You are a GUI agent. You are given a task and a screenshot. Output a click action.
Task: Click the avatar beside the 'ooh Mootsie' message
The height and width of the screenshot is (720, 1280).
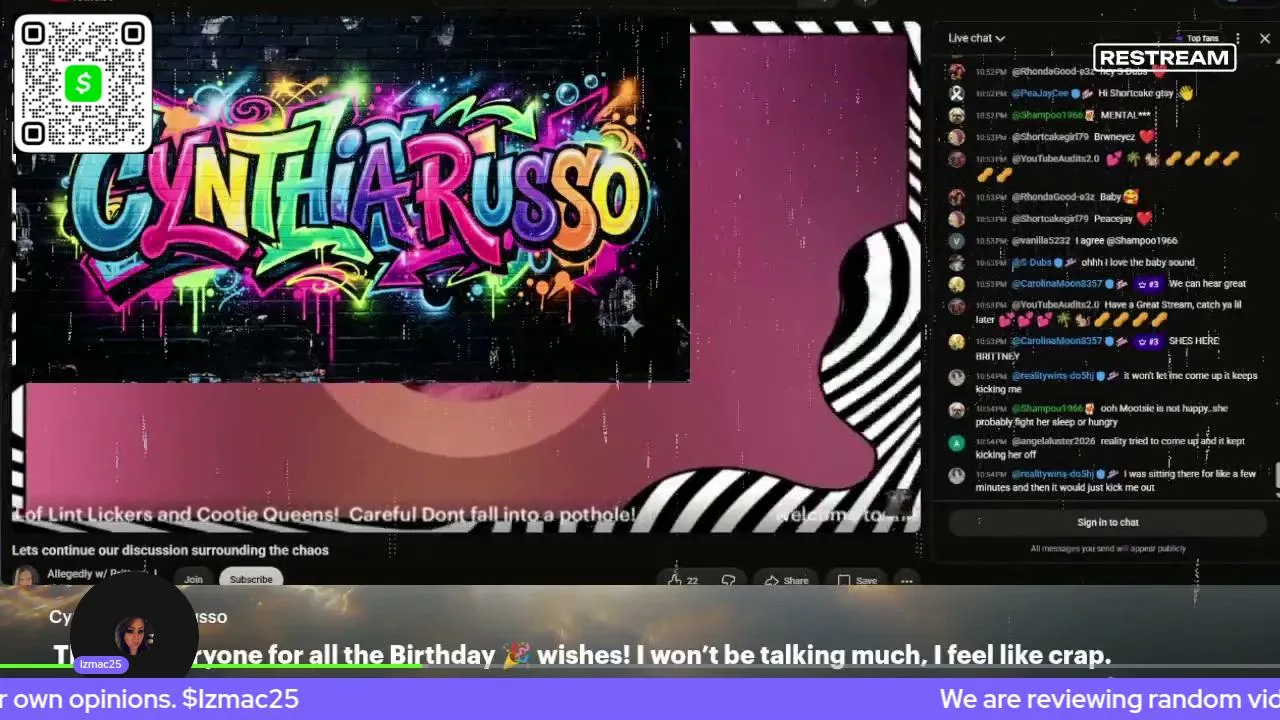point(957,410)
